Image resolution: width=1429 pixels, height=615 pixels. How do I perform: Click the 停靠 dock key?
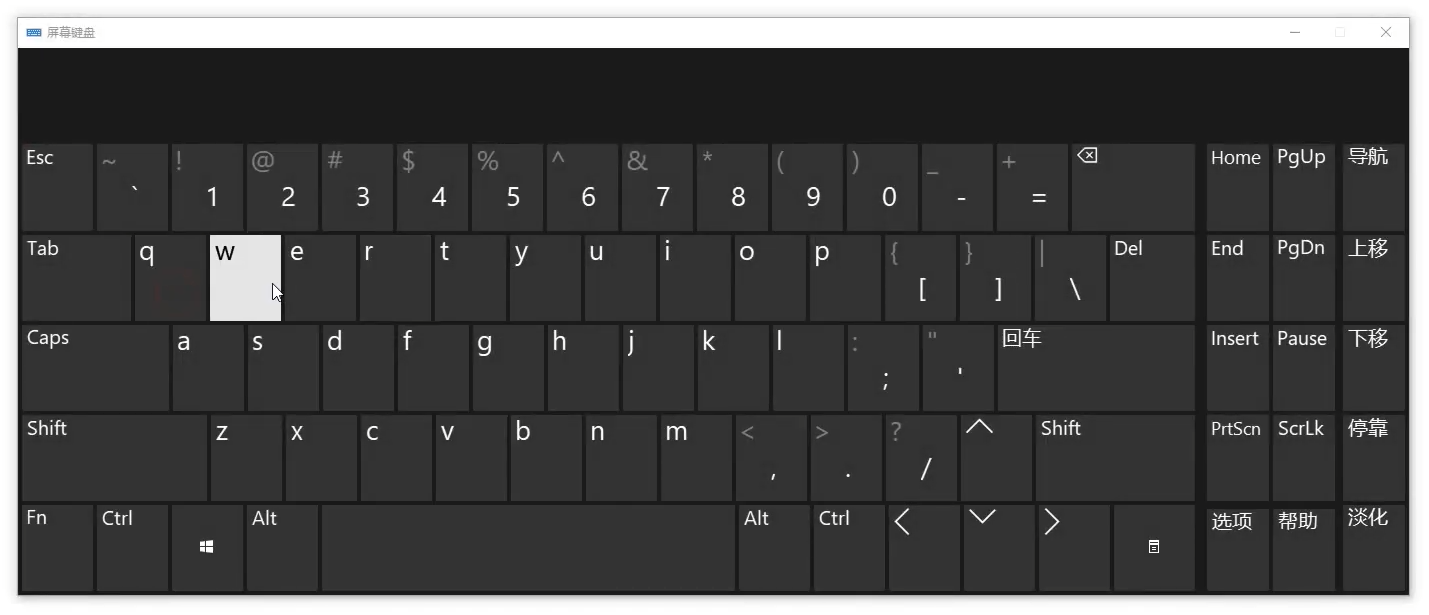[1373, 458]
